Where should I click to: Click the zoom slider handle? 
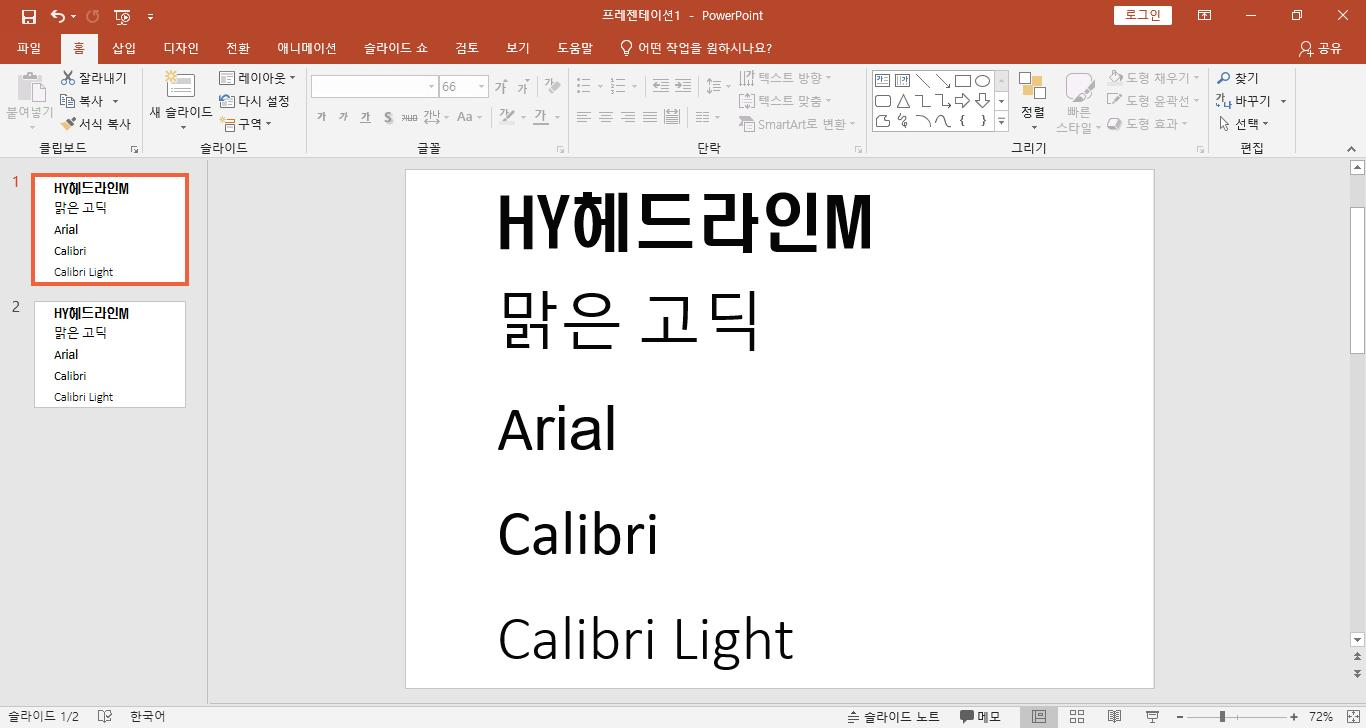pos(1222,716)
